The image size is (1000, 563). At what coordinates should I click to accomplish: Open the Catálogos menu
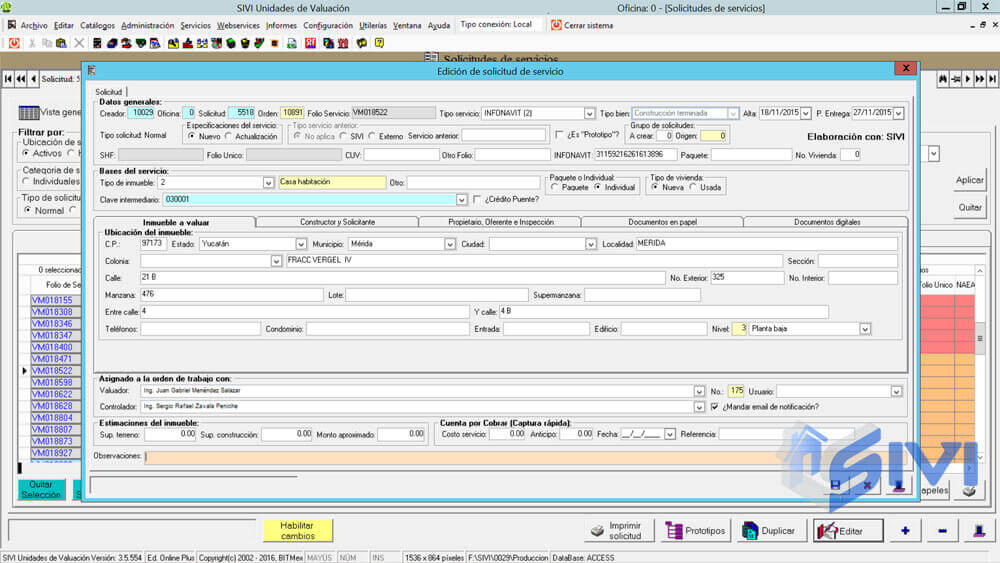98,26
